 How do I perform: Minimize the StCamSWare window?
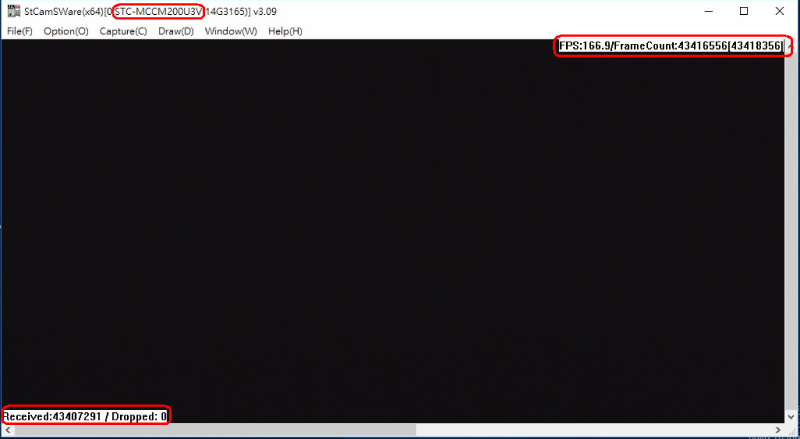[x=698, y=11]
